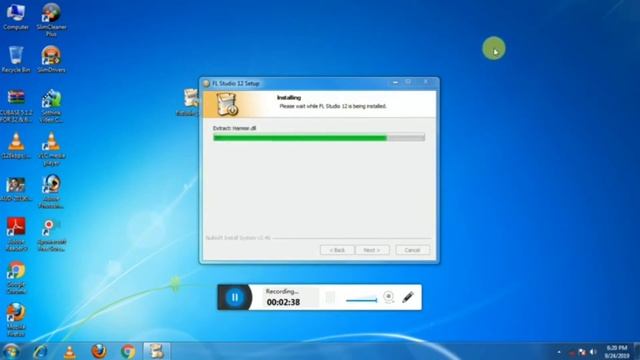Click the green installation progress bar

coord(319,138)
